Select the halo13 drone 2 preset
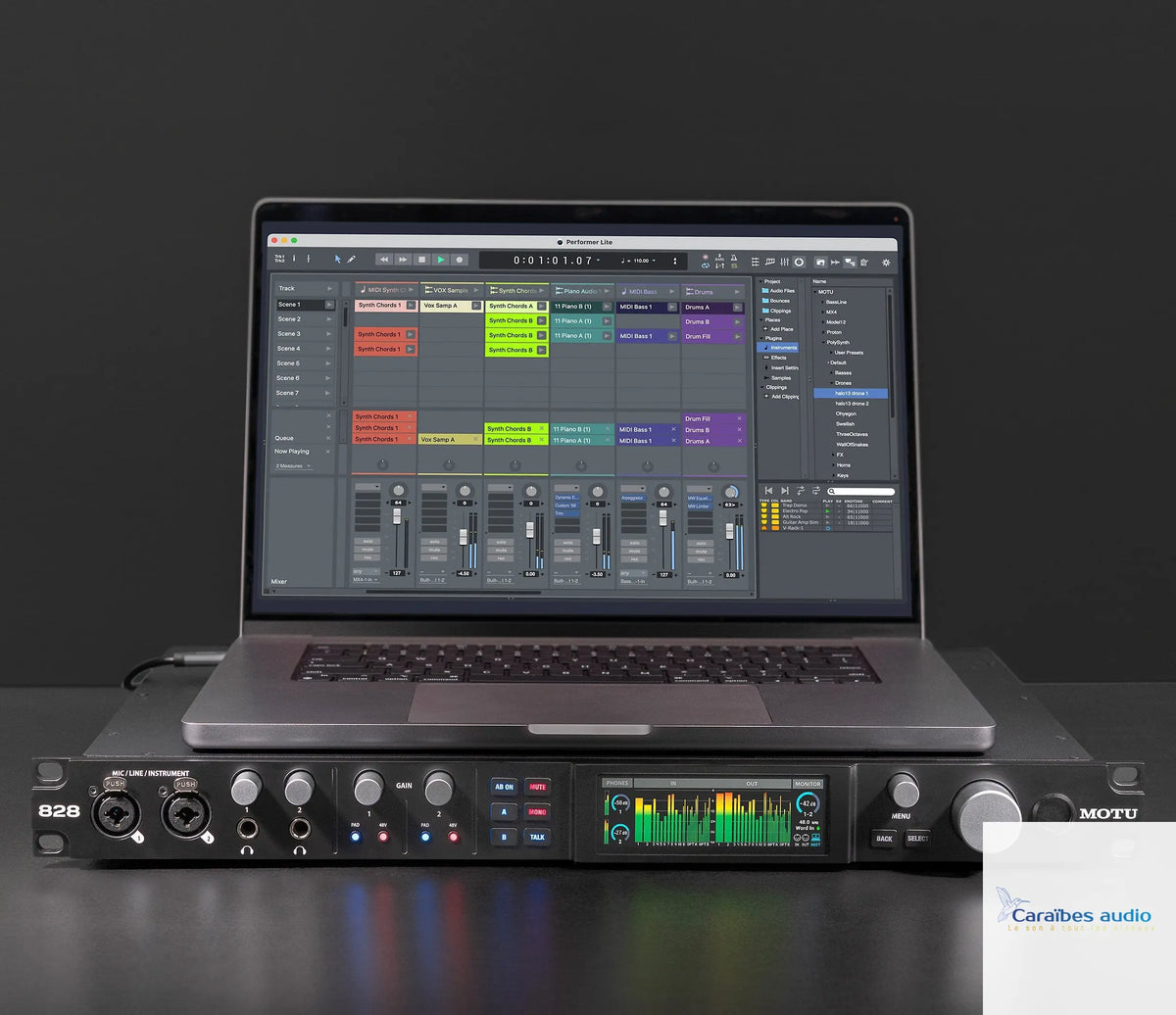This screenshot has height=1015, width=1176. pyautogui.click(x=852, y=404)
